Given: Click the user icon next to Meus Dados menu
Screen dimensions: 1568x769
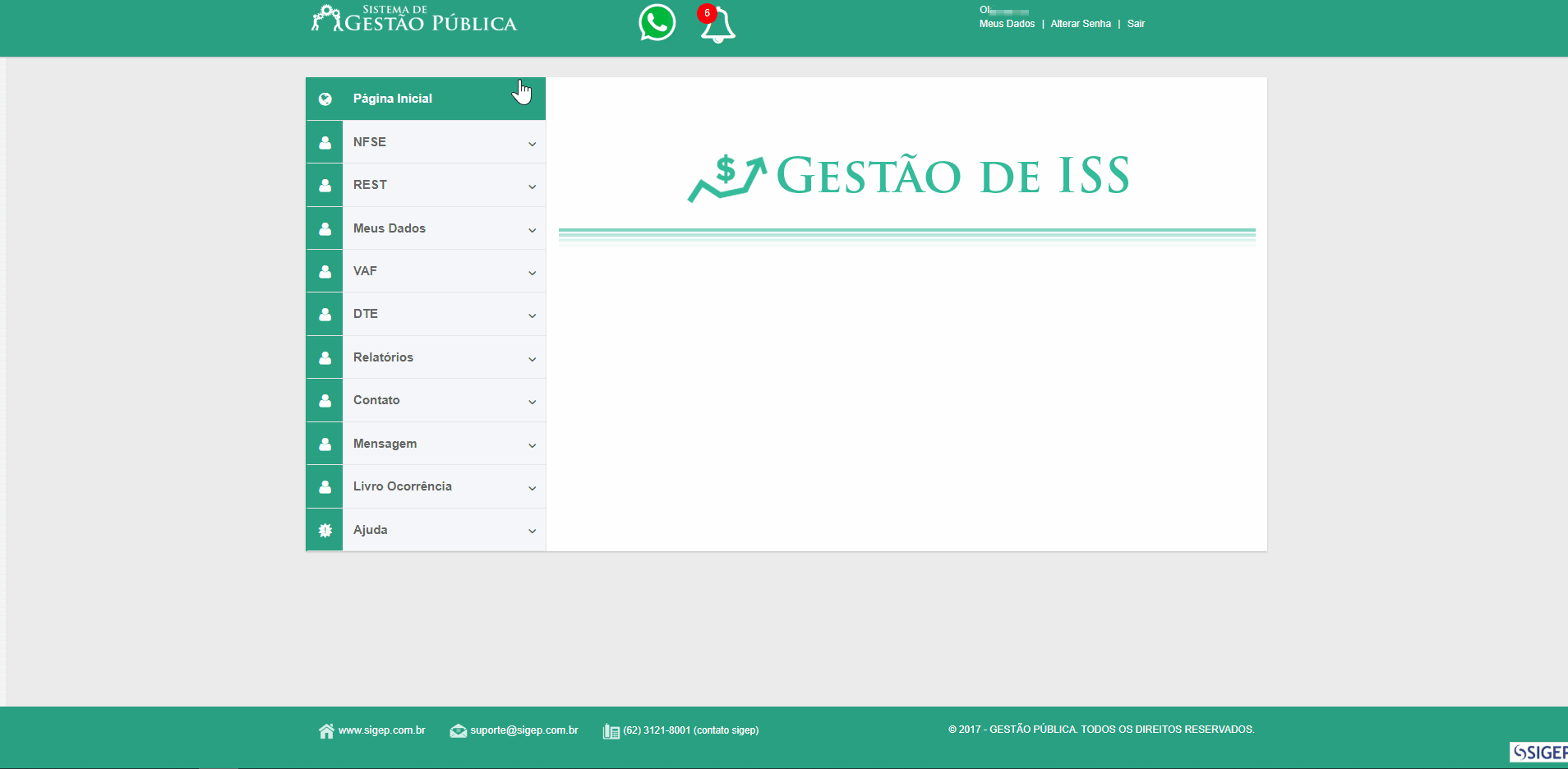Looking at the screenshot, I should pyautogui.click(x=325, y=228).
